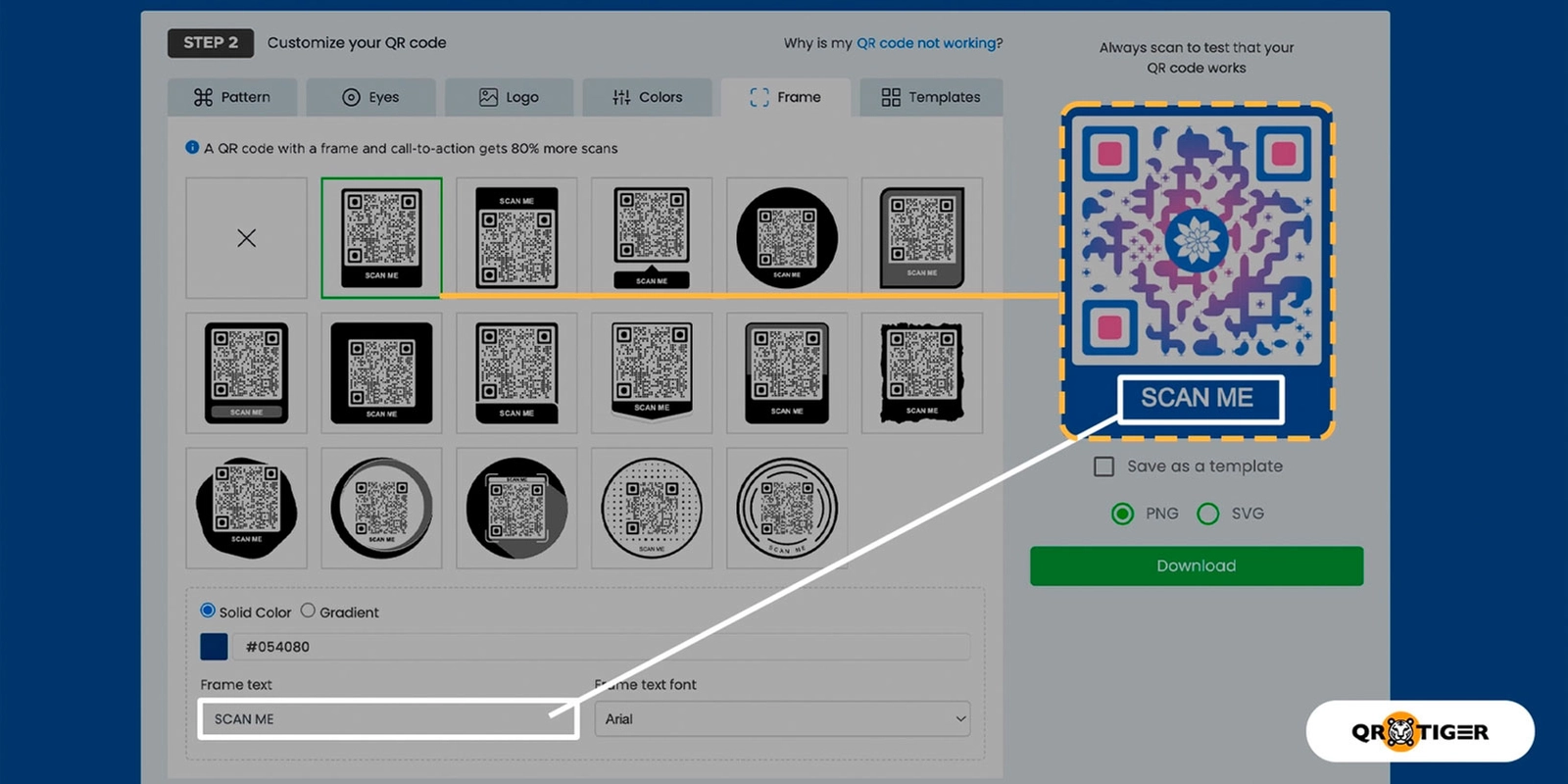Click the info icon beside frame tip

pyautogui.click(x=192, y=148)
